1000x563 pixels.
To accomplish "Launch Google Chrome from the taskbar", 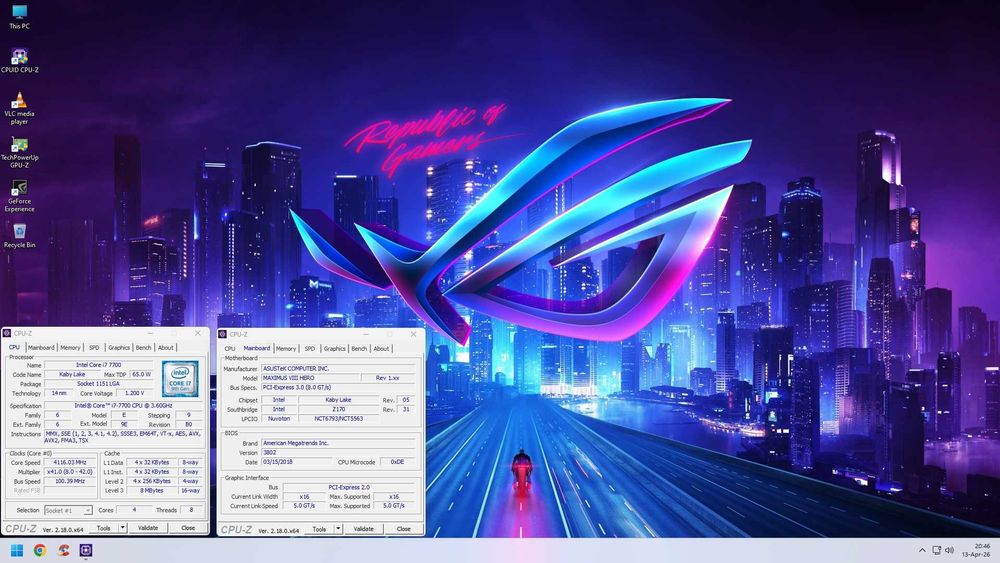I will tap(40, 550).
